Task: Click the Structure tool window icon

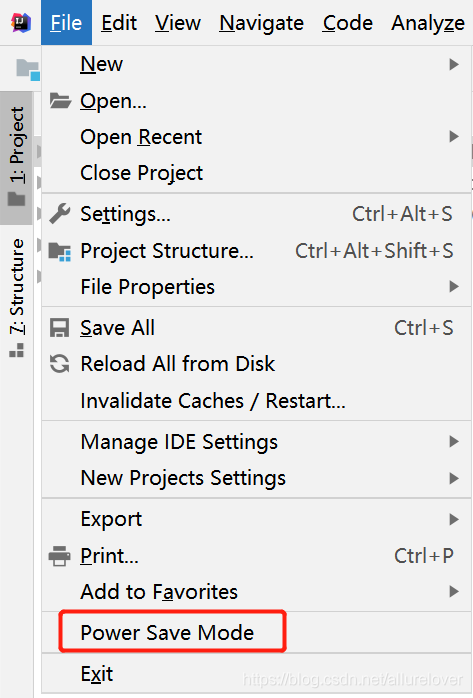Action: 16,350
